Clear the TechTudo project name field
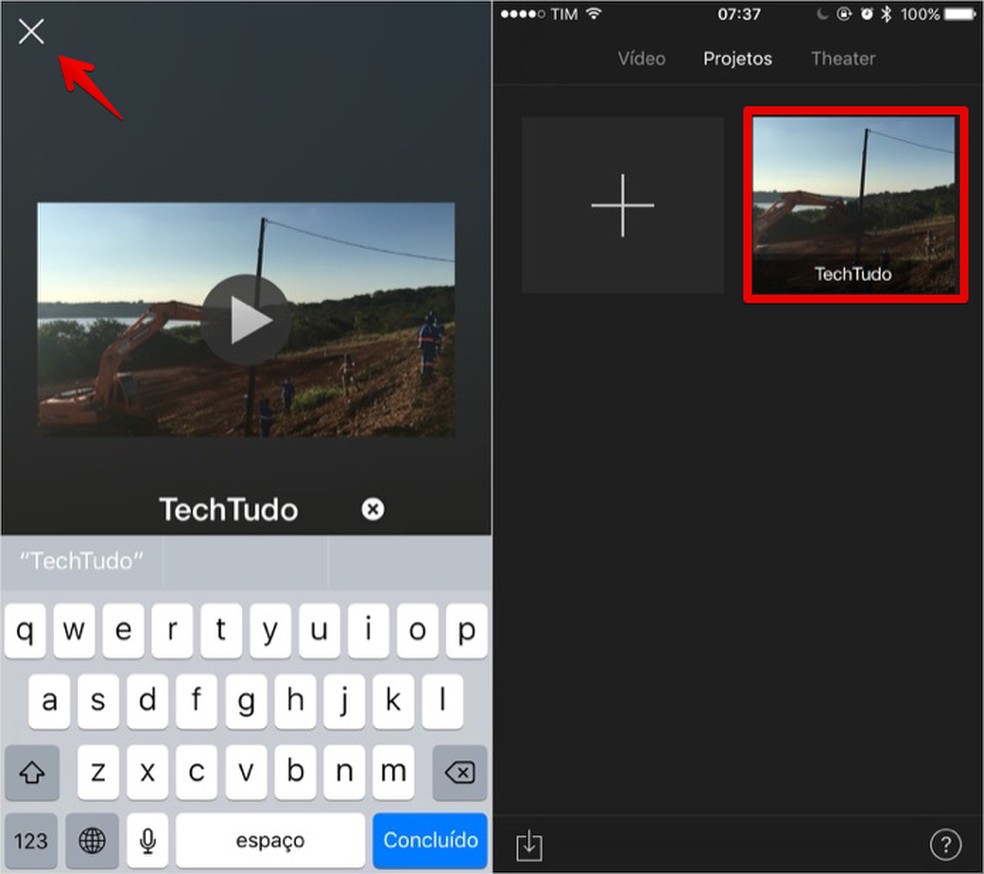Viewport: 984px width, 874px height. 373,509
